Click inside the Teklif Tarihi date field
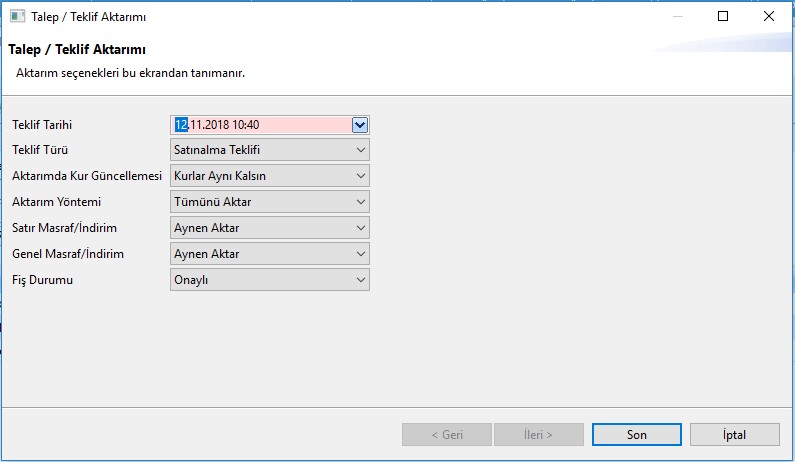The height and width of the screenshot is (462, 795). [260, 125]
